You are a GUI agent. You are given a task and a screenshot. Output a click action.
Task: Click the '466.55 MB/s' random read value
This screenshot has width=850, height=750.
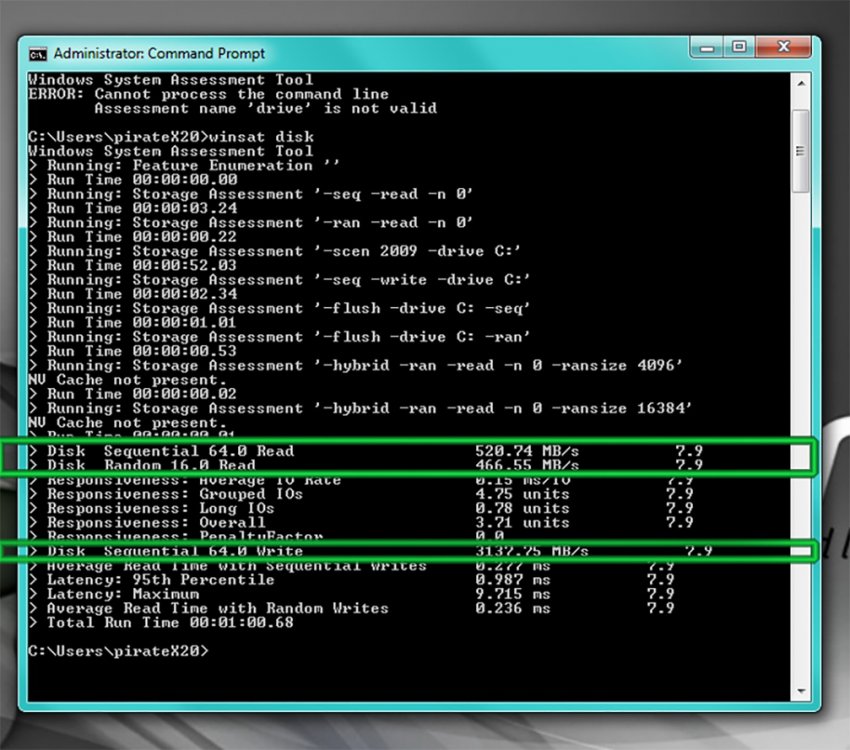527,465
